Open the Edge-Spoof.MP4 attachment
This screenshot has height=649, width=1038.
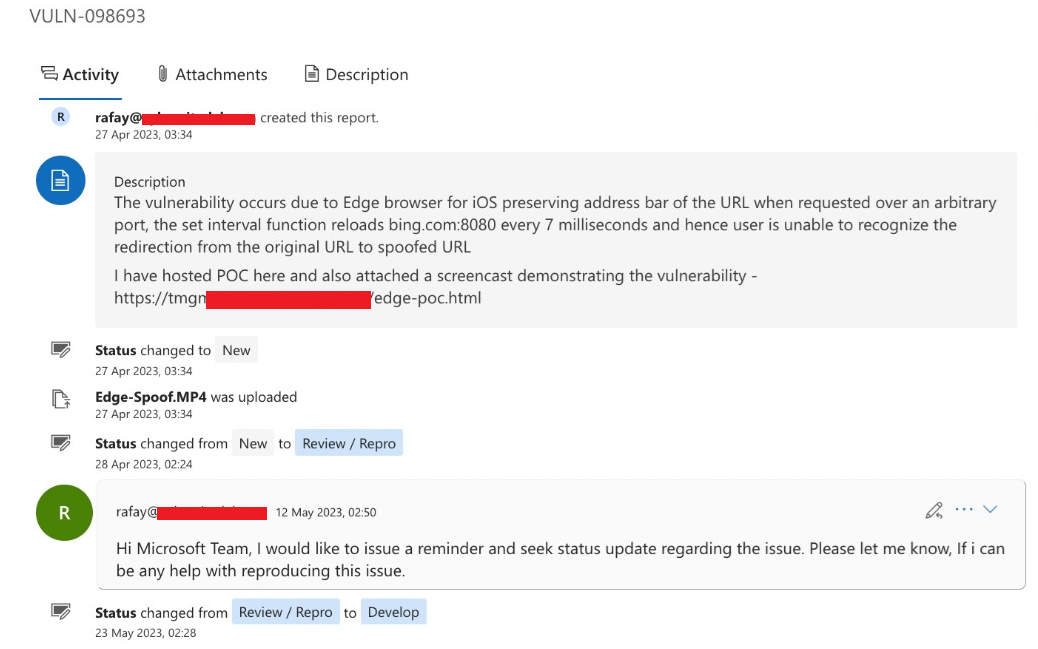(x=151, y=397)
